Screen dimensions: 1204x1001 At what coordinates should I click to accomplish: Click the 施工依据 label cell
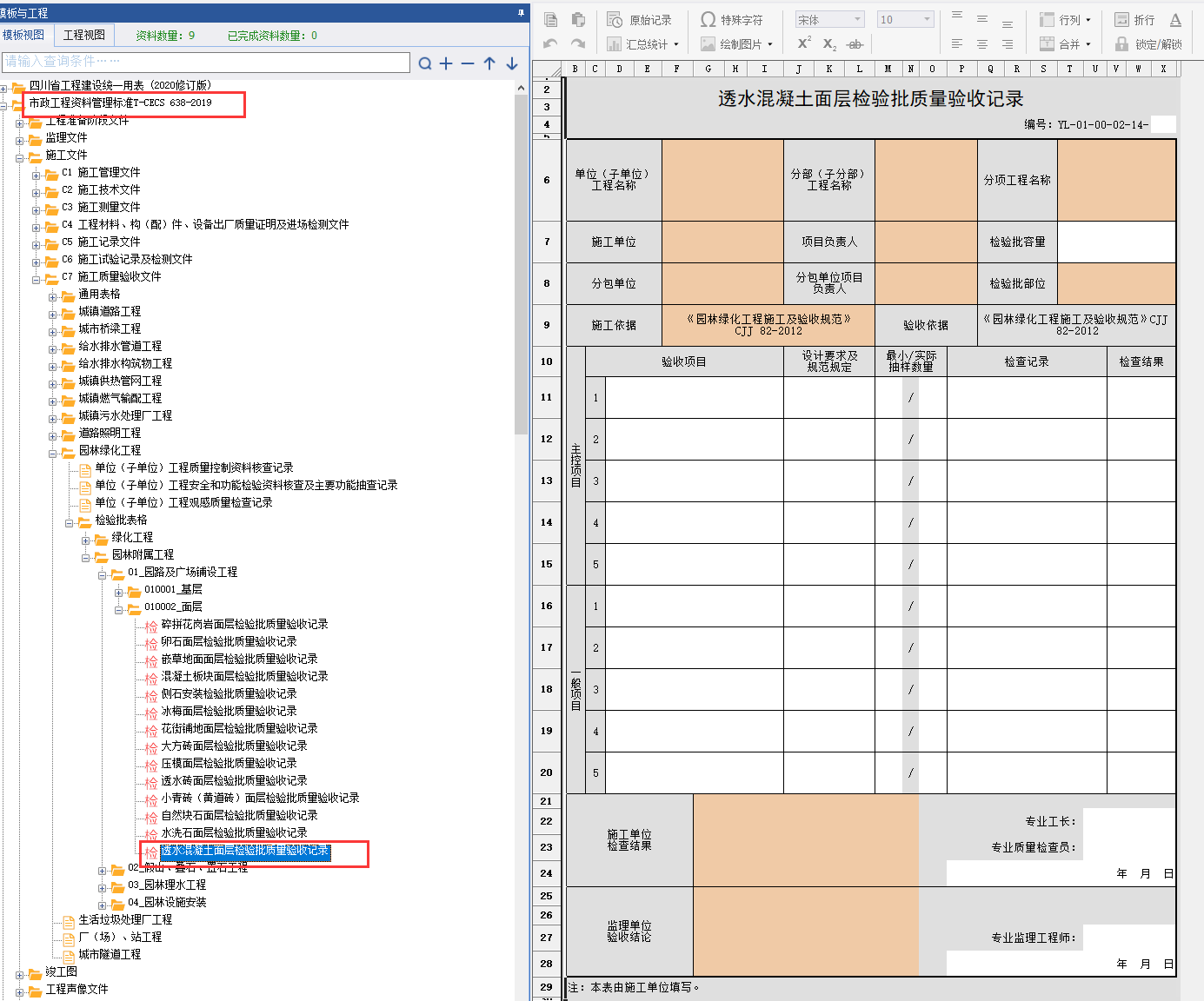coord(614,325)
